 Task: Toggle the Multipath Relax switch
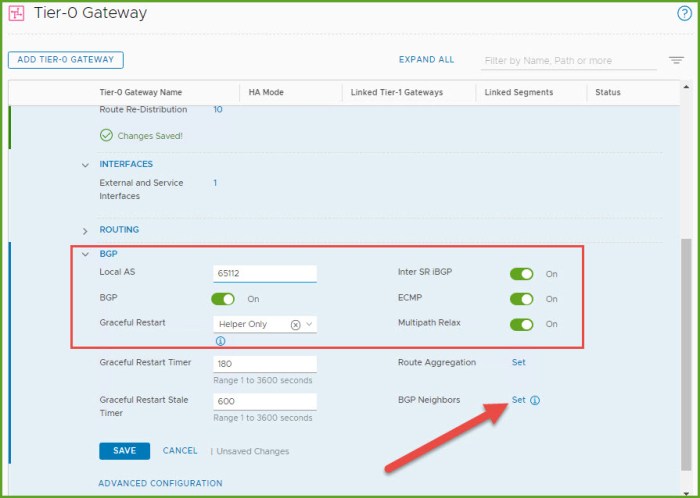pyautogui.click(x=521, y=324)
